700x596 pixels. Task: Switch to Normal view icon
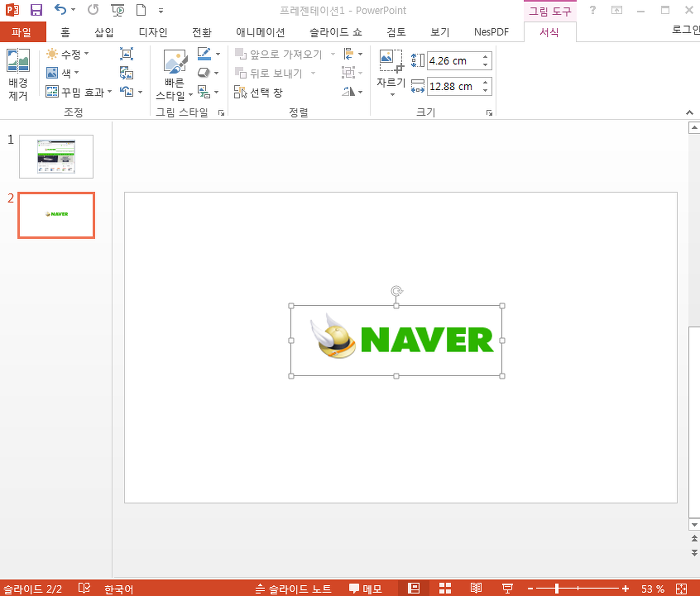pos(414,588)
